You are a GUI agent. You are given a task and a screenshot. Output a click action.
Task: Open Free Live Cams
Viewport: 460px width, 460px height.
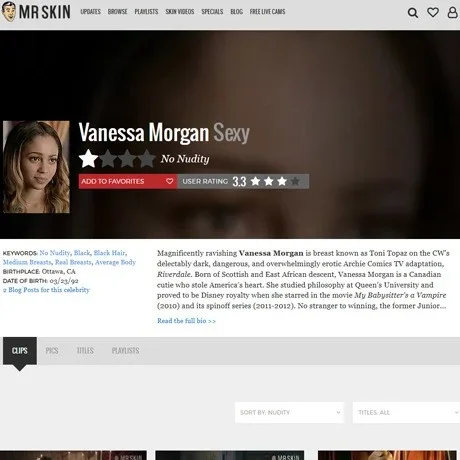[x=267, y=12]
